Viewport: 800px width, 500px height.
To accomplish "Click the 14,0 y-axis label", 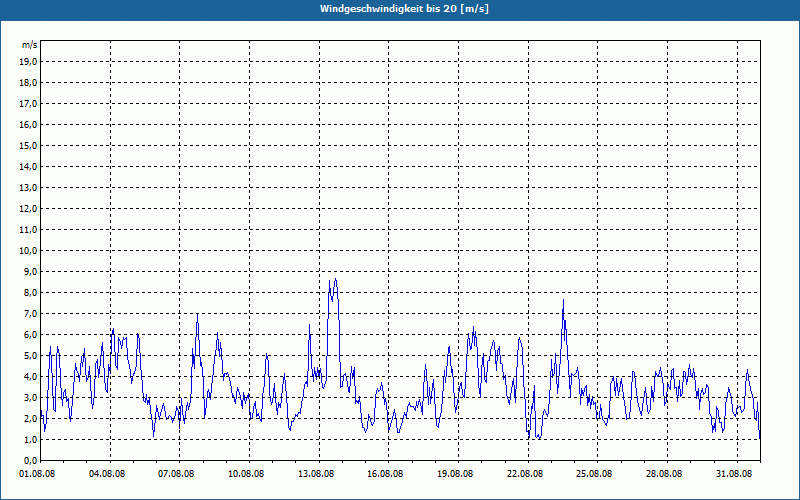I will click(28, 166).
